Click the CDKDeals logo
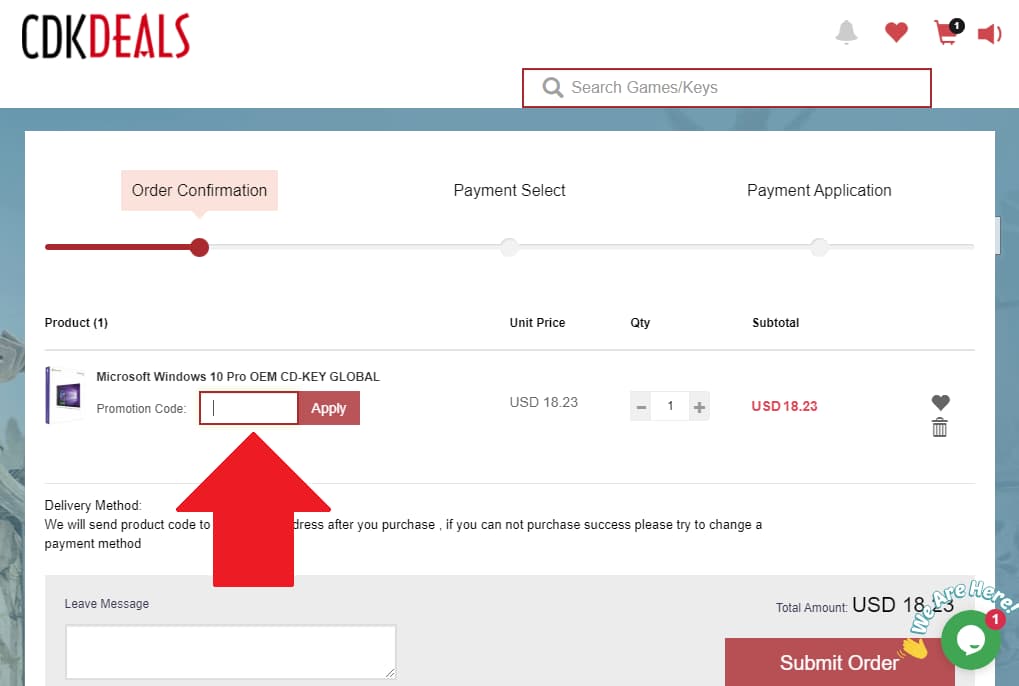This screenshot has height=686, width=1019. coord(105,36)
